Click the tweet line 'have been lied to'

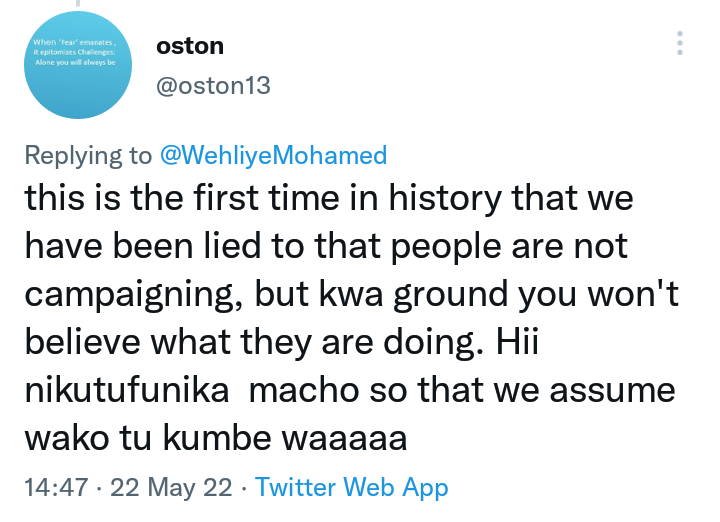(326, 246)
